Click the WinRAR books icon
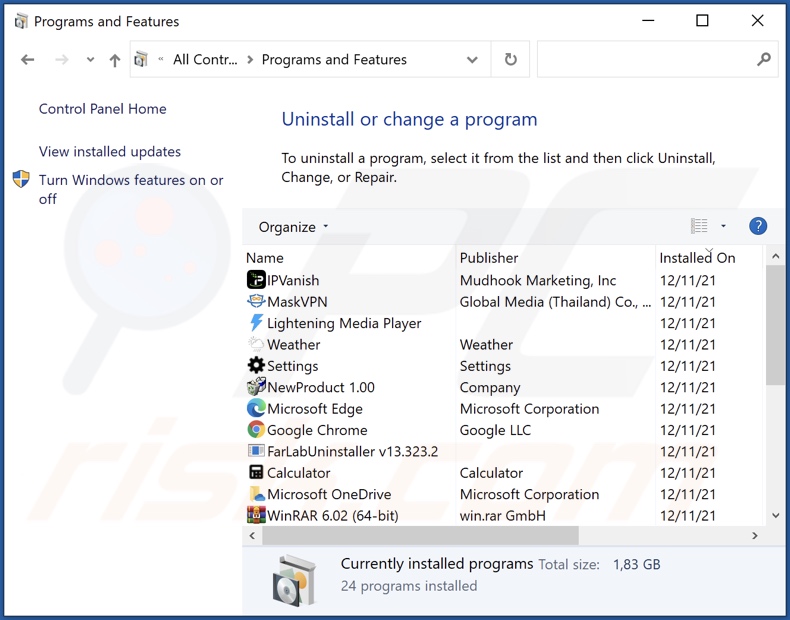Image resolution: width=790 pixels, height=620 pixels. [256, 515]
